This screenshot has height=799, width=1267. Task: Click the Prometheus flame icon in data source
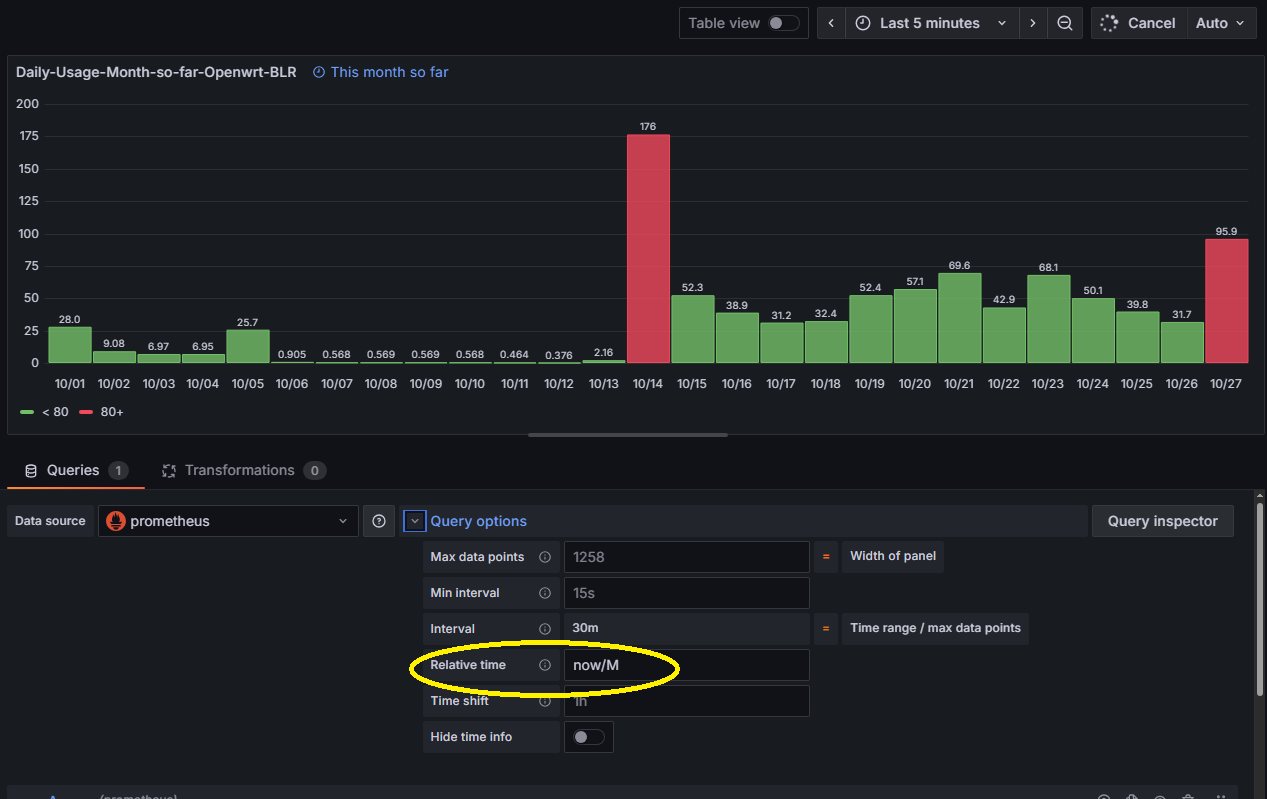[116, 521]
